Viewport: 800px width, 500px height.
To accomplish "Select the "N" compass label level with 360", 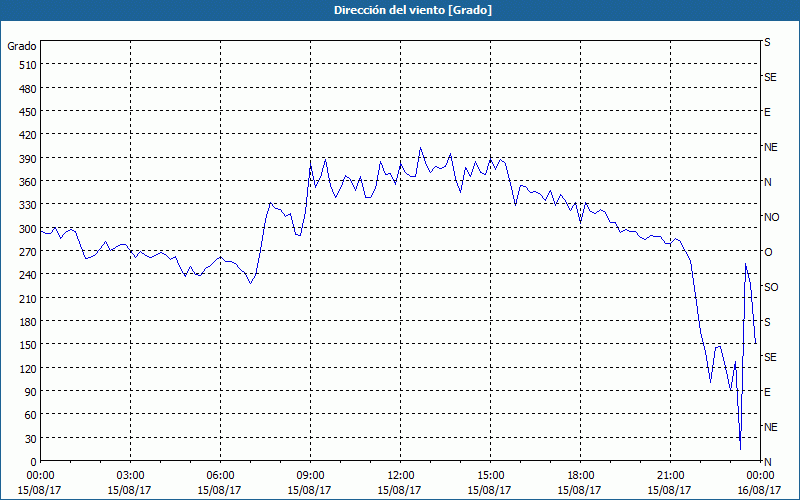I will tap(767, 182).
